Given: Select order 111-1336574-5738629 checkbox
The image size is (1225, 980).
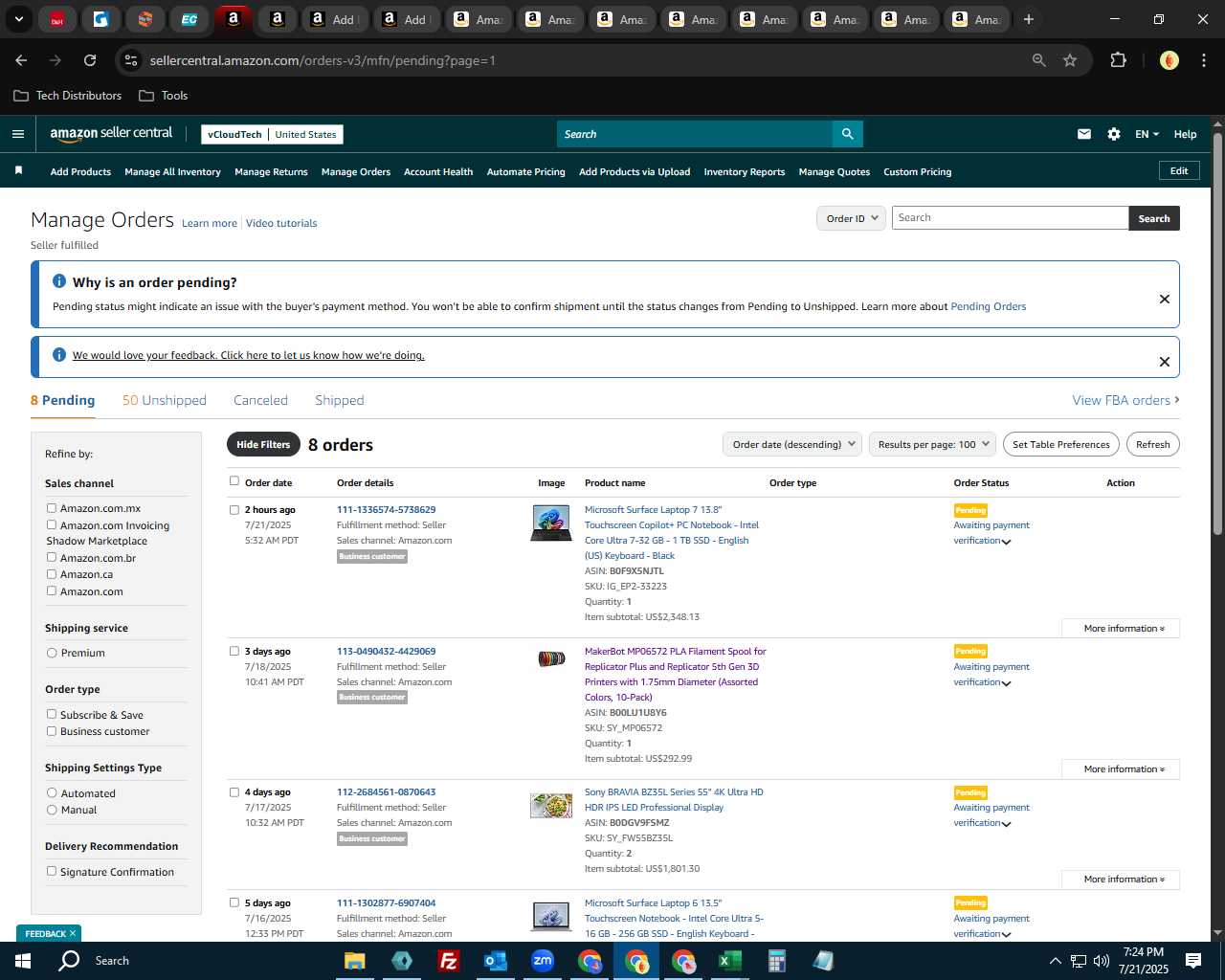Looking at the screenshot, I should [x=234, y=510].
